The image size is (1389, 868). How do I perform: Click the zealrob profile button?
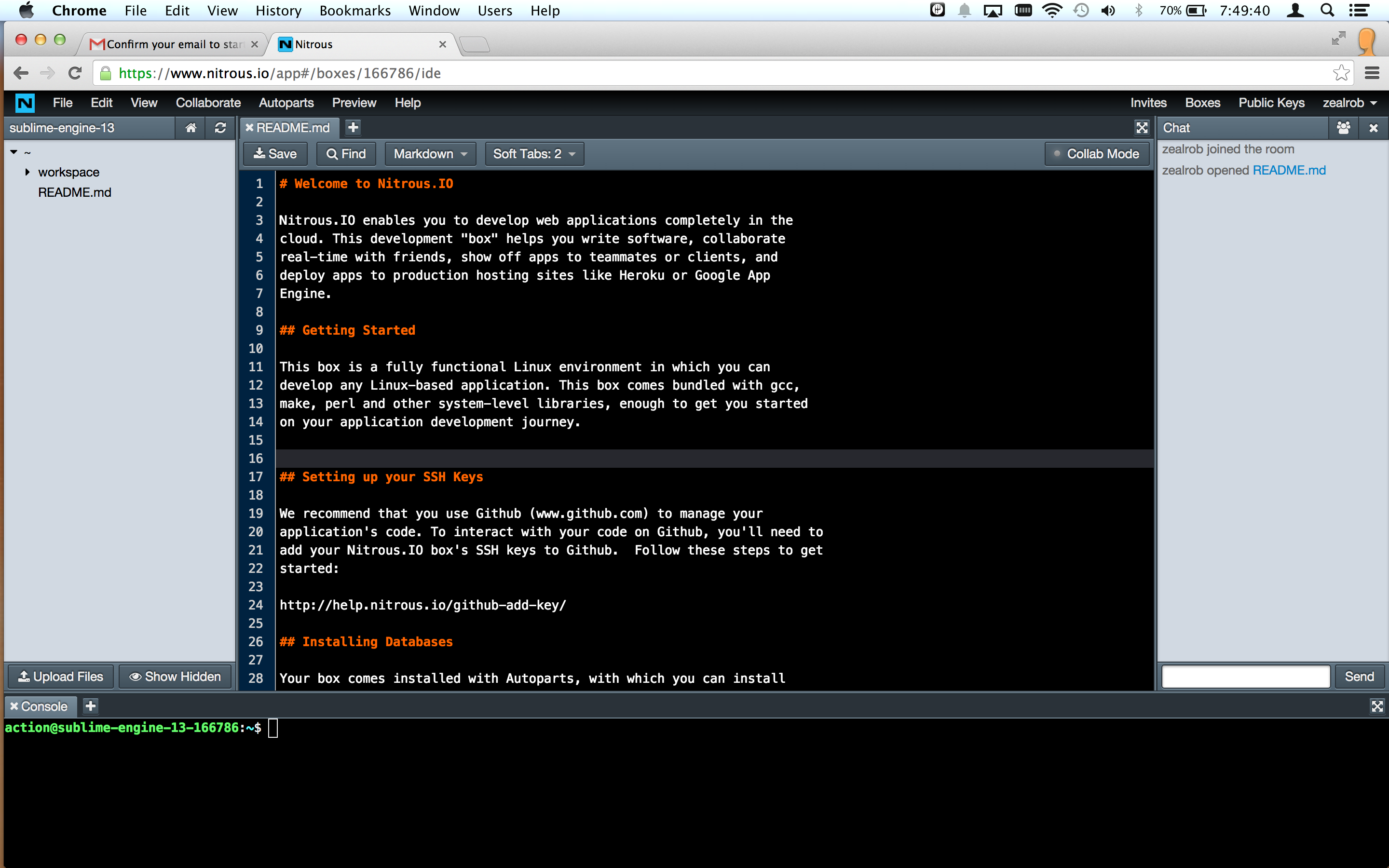click(1350, 102)
